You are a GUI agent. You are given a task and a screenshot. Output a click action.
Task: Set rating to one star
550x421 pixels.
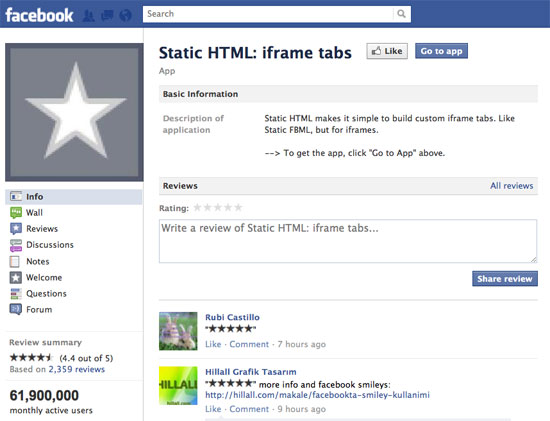pyautogui.click(x=197, y=208)
